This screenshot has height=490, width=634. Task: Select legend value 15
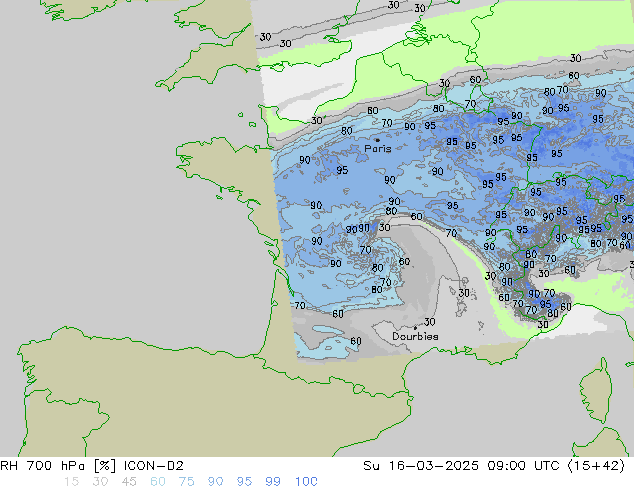pos(72,482)
